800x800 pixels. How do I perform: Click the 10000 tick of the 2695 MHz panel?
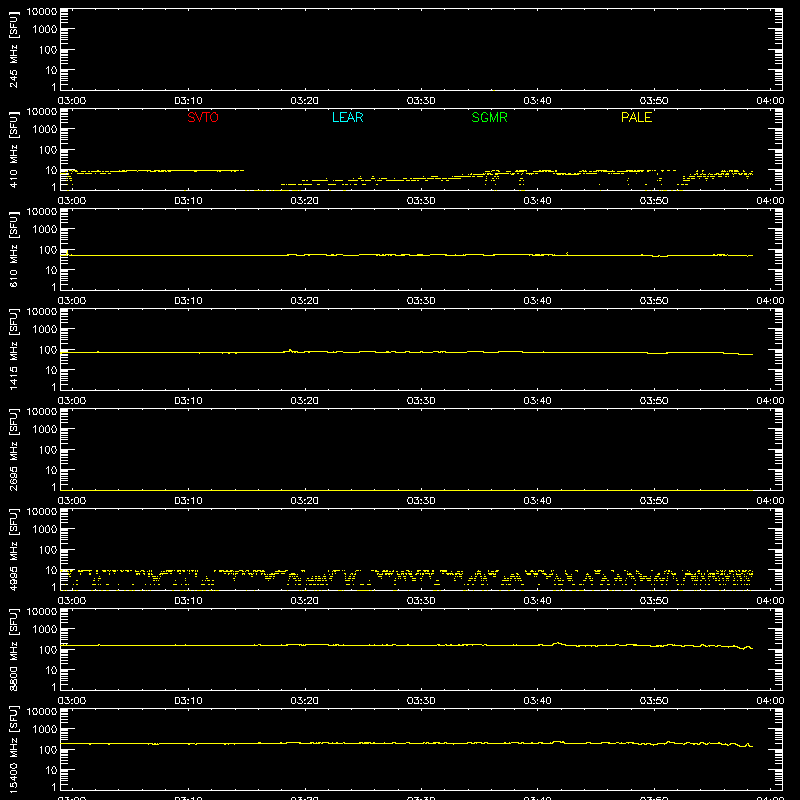click(x=42, y=412)
